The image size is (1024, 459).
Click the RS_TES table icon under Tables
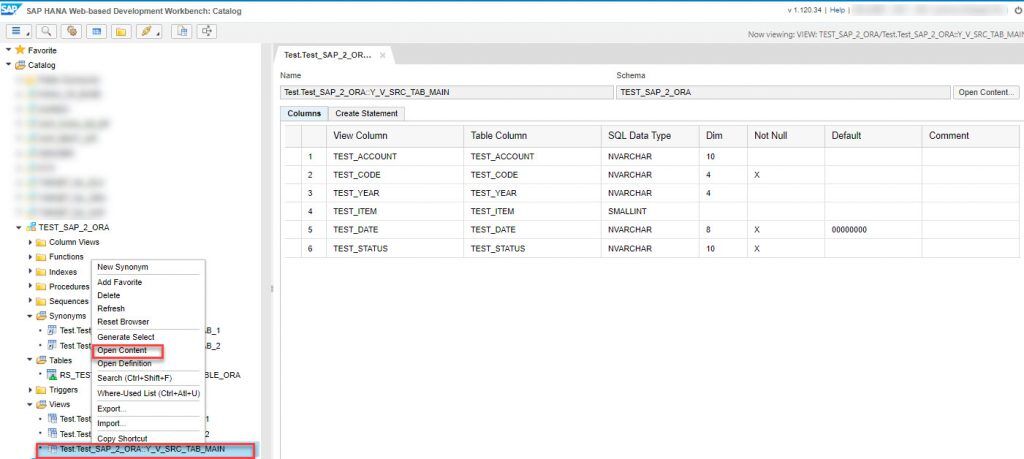tap(52, 375)
